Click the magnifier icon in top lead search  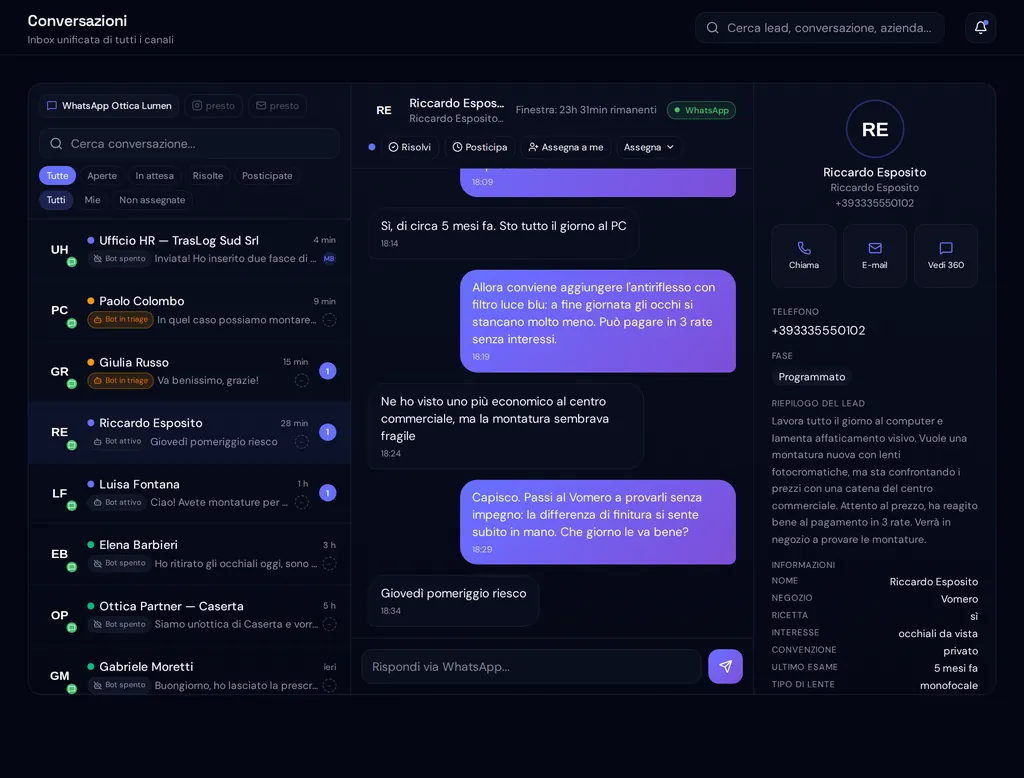coord(712,27)
